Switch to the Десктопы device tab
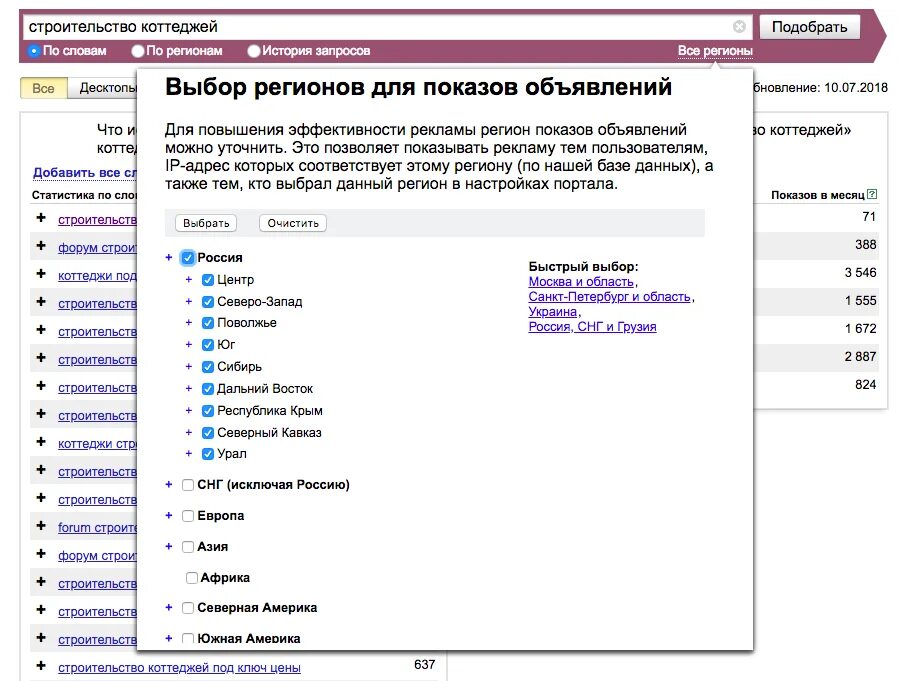Viewport: 907px width, 681px height. coord(102,88)
